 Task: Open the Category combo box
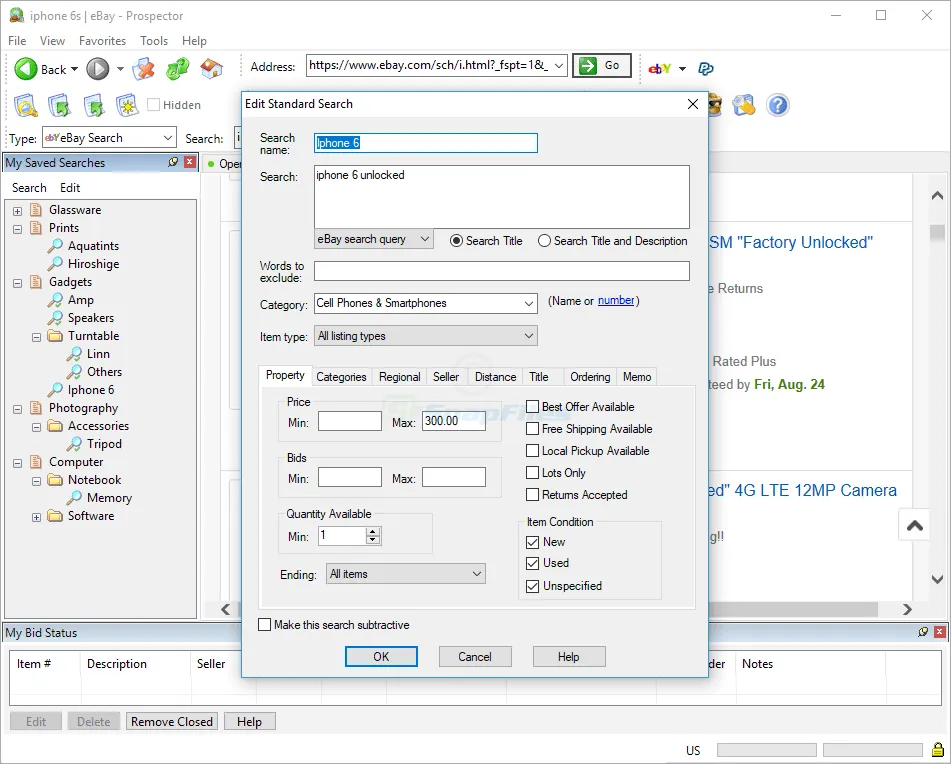pyautogui.click(x=529, y=303)
